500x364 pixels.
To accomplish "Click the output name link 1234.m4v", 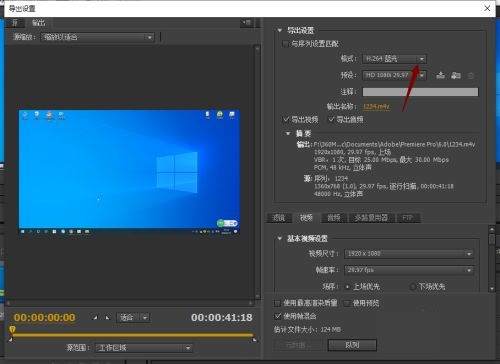I will 376,106.
